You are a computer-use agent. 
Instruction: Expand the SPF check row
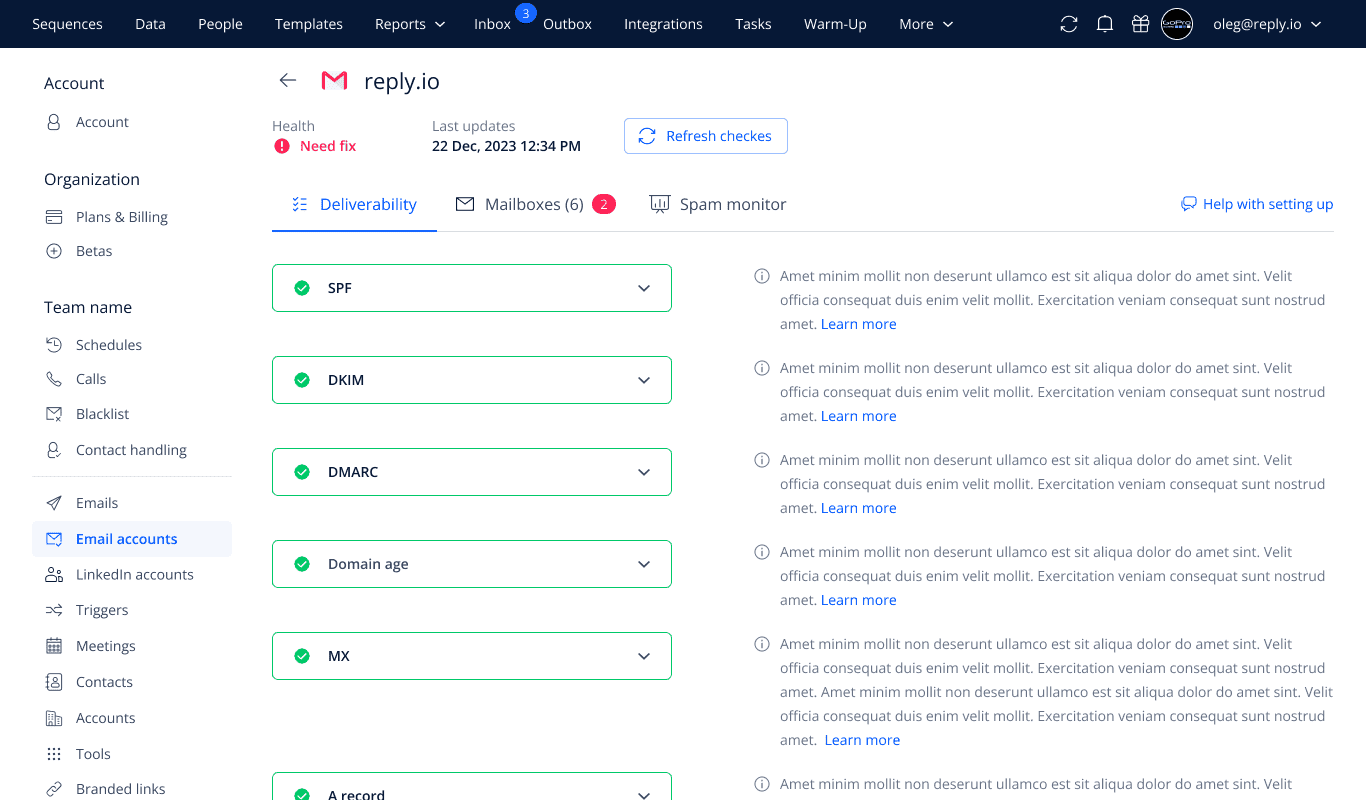point(644,288)
